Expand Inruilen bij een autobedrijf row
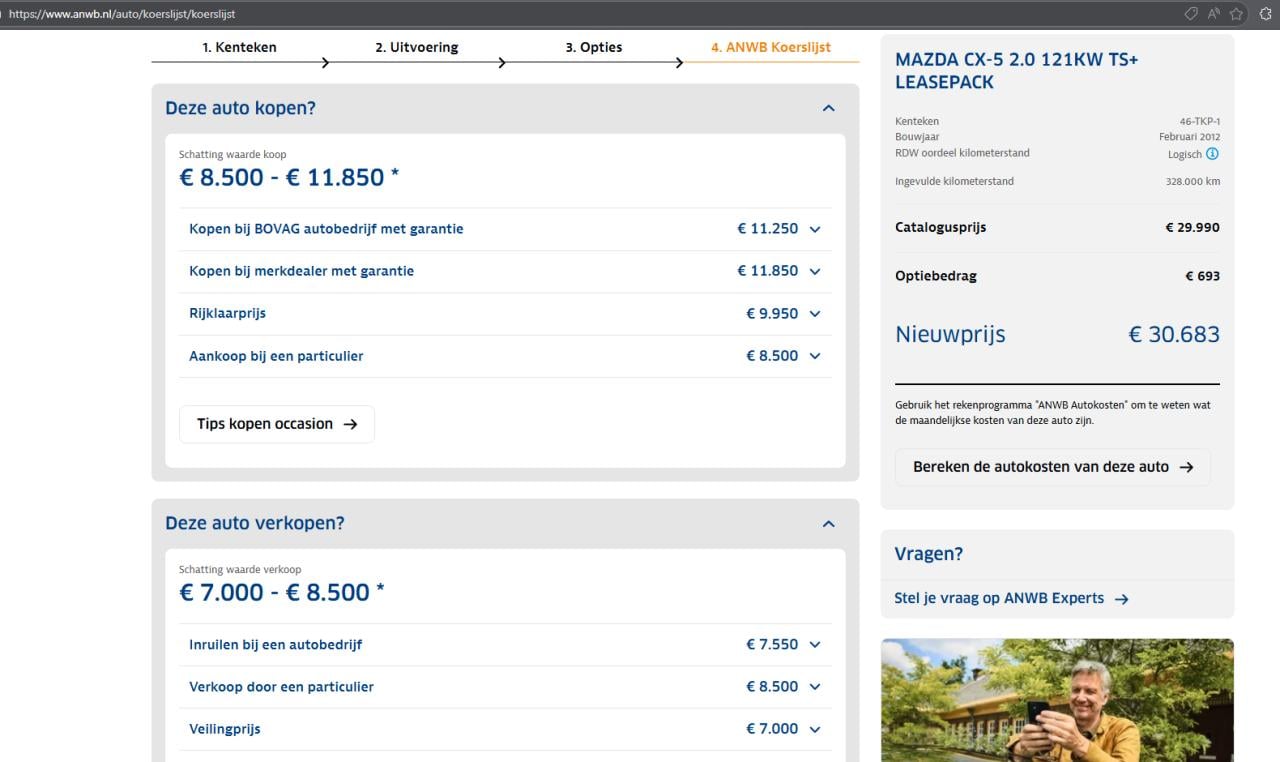The height and width of the screenshot is (762, 1280). 814,645
